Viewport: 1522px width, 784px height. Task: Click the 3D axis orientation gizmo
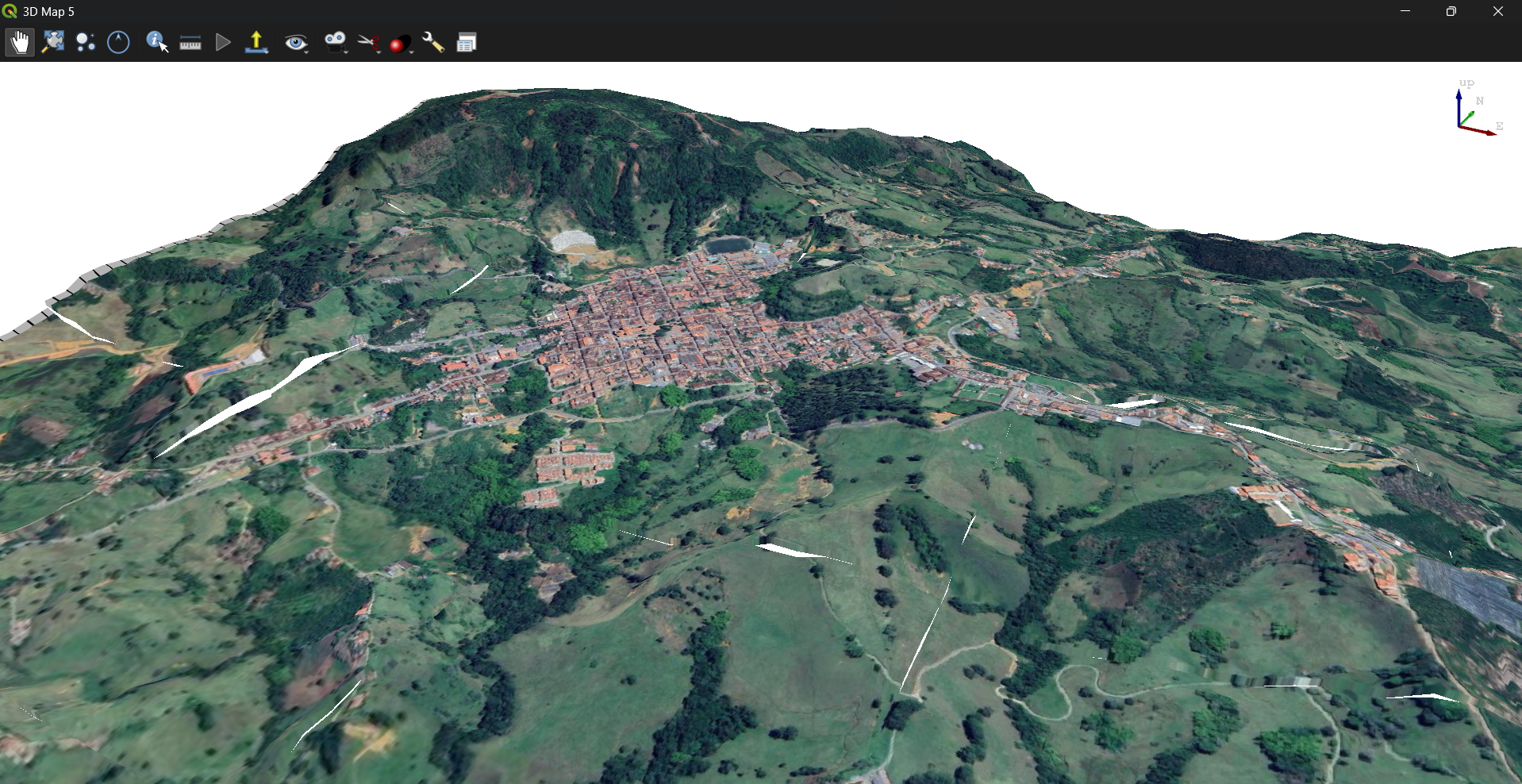pyautogui.click(x=1475, y=112)
